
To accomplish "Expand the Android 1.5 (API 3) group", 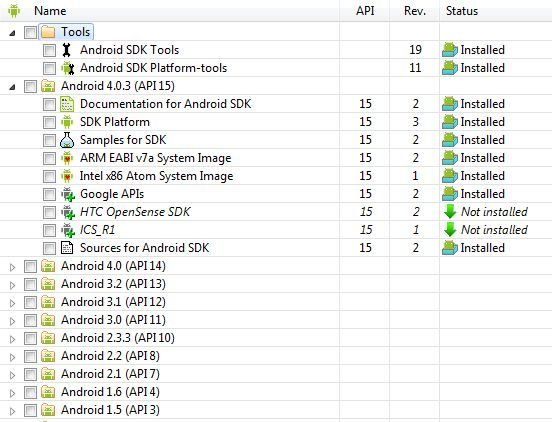I will 12,411.
